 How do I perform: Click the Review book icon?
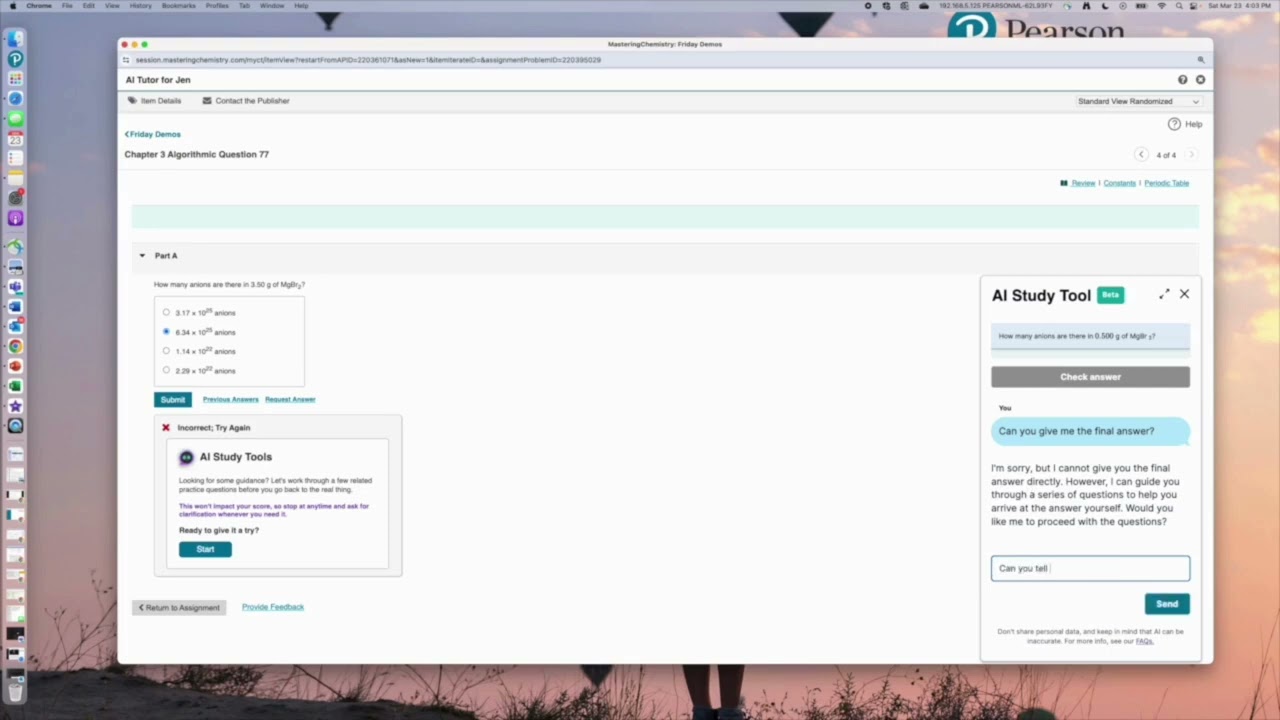pos(1064,183)
